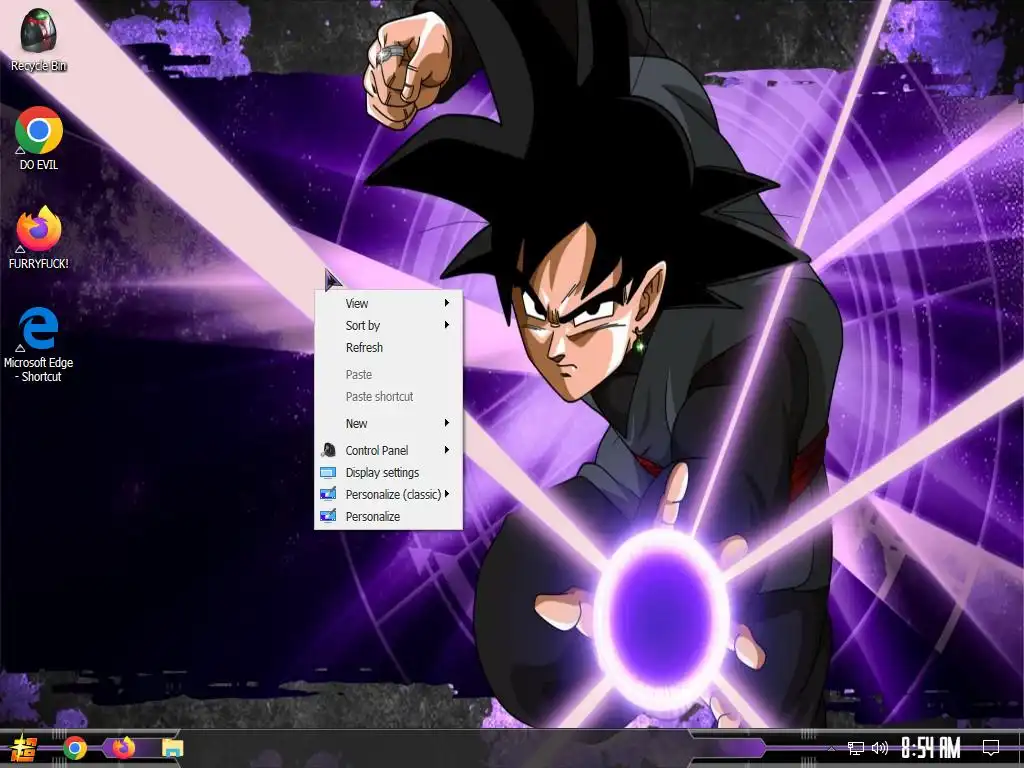This screenshot has height=768, width=1024.
Task: Choose Refresh from the context menu
Action: tap(389, 347)
